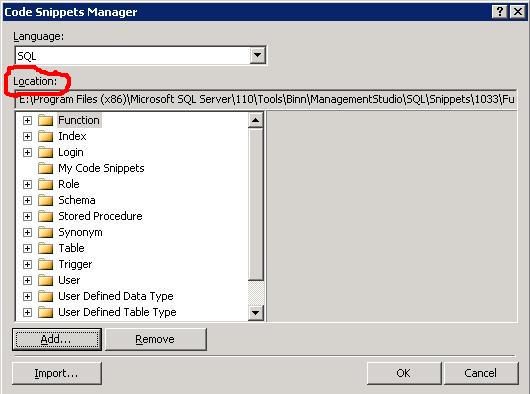
Task: Click the Synonym folder icon
Action: [45, 232]
